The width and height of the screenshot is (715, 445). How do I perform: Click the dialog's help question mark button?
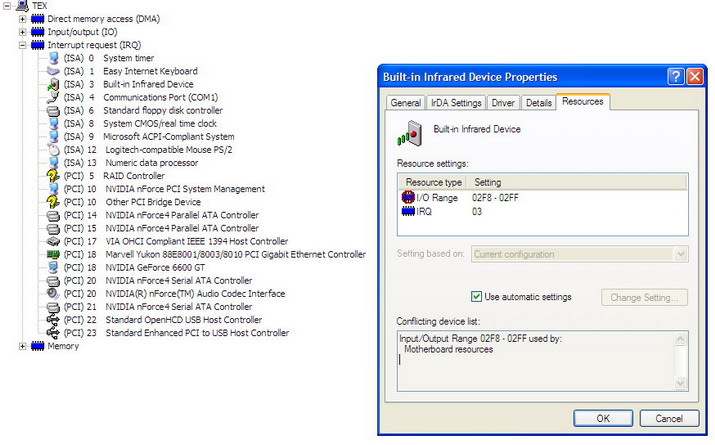(675, 77)
